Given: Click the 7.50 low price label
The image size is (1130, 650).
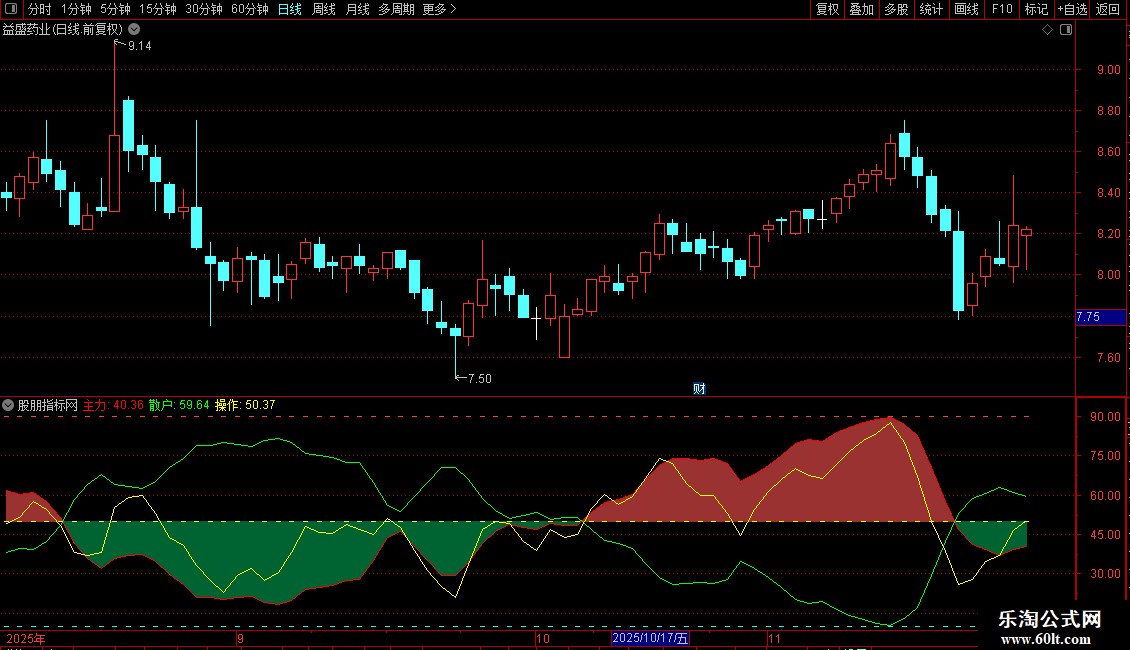Looking at the screenshot, I should coord(479,379).
